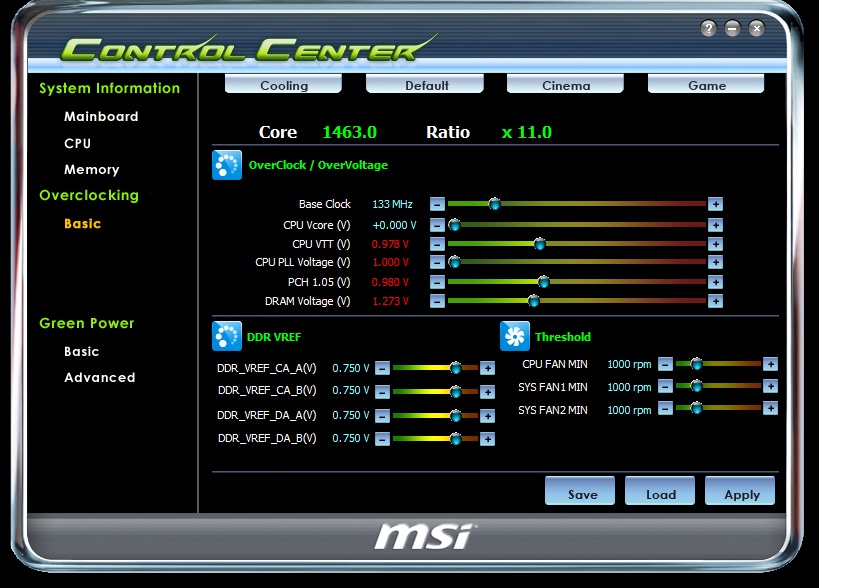Click the CPU PLL Voltage slider handle
This screenshot has width=864, height=588.
click(454, 262)
